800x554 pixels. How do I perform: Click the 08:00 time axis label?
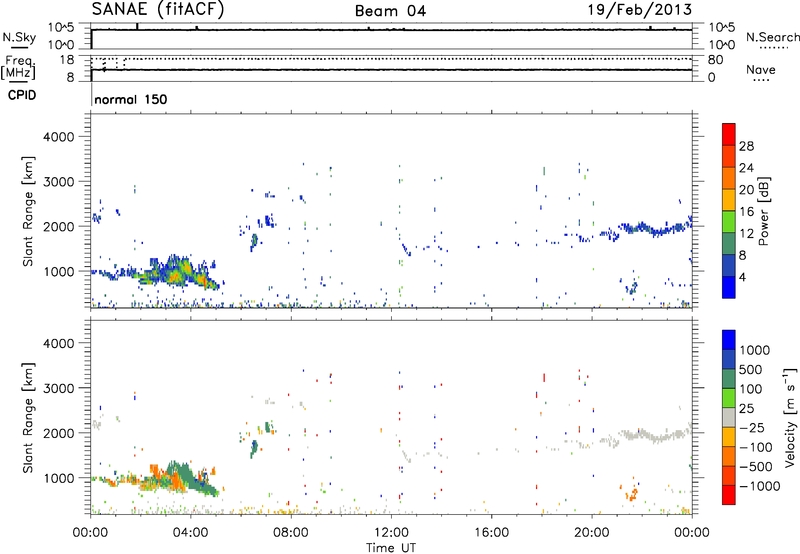point(291,532)
